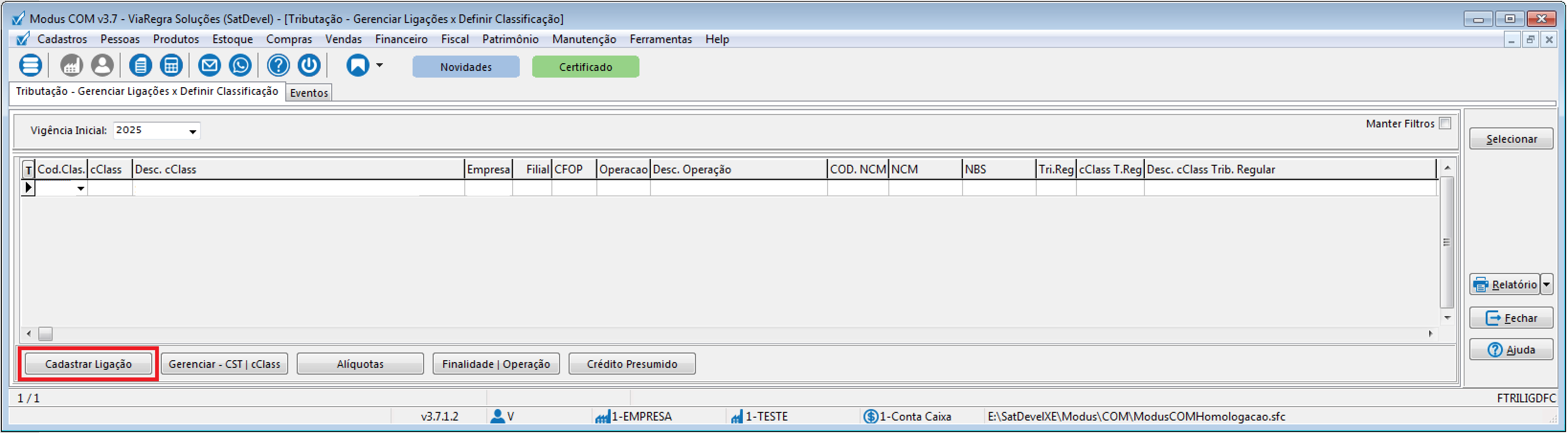
Task: Click the blue question mark help icon
Action: point(278,65)
